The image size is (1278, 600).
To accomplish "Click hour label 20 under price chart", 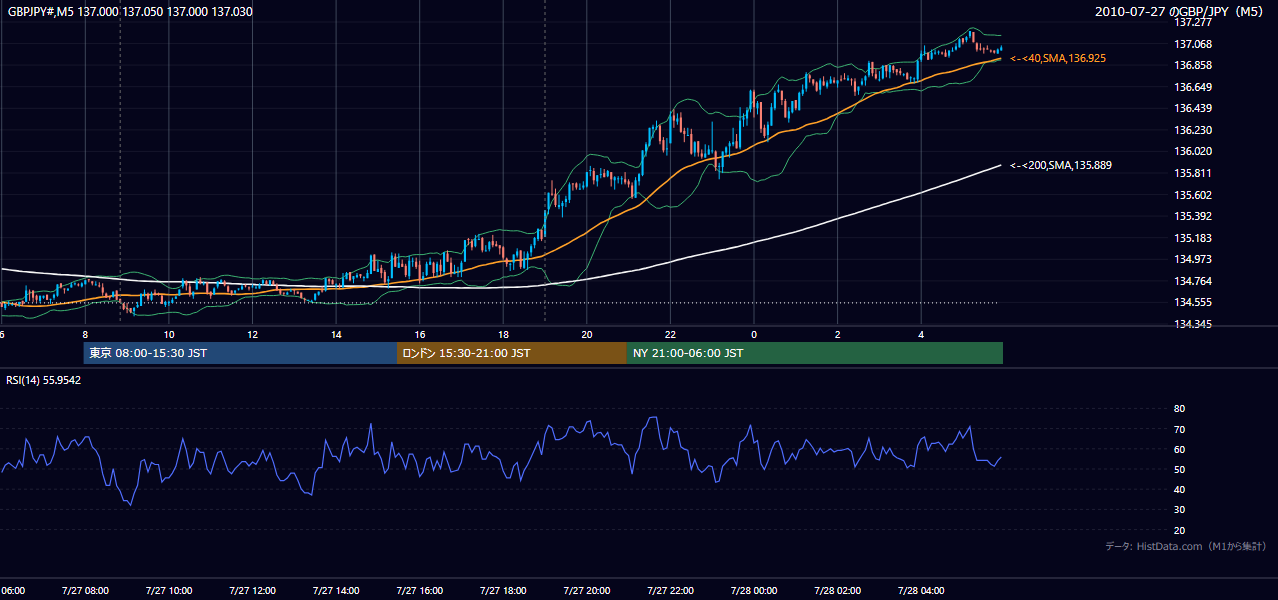I will (x=587, y=334).
